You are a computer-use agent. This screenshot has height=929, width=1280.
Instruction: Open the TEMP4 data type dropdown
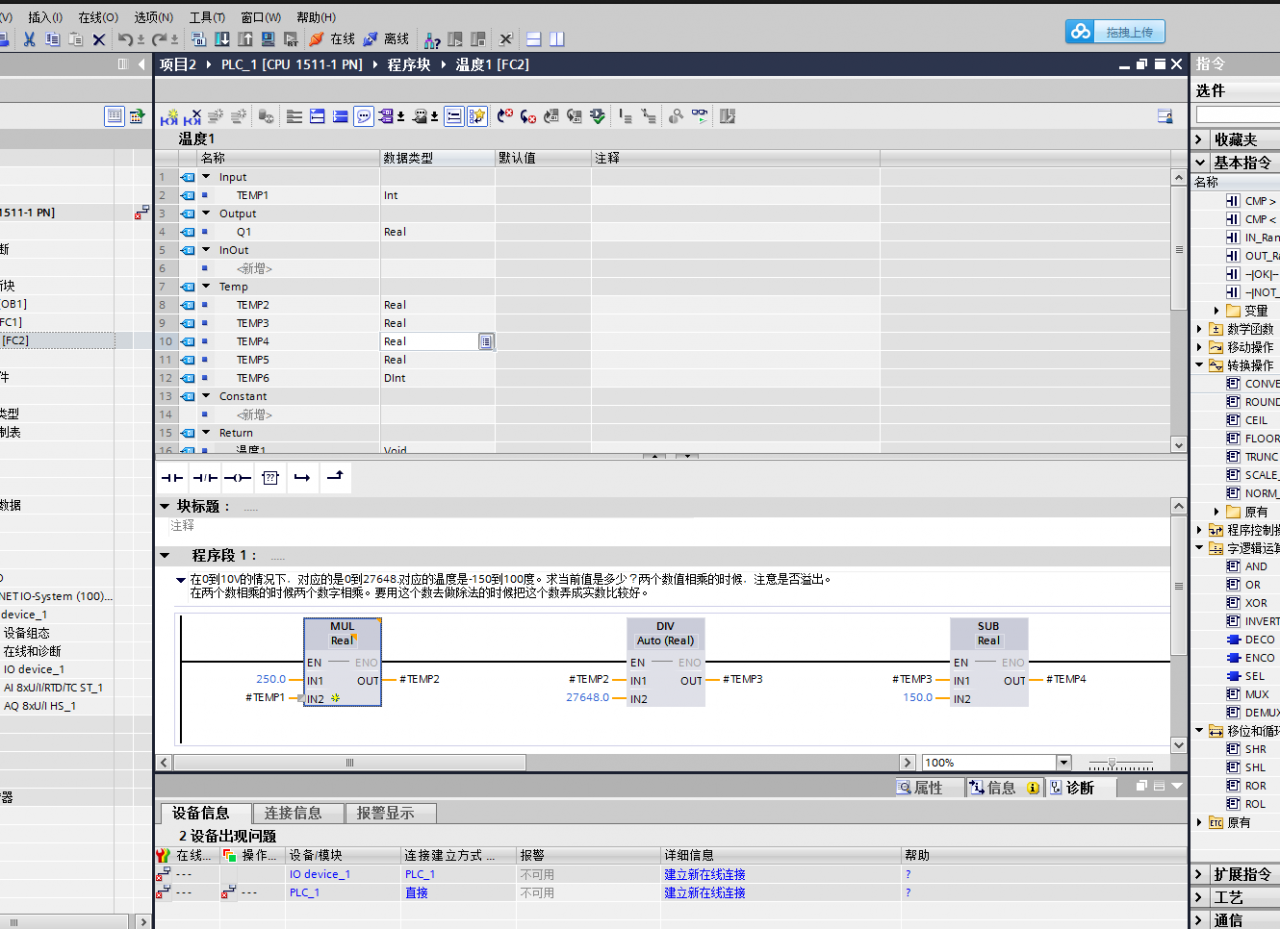486,342
